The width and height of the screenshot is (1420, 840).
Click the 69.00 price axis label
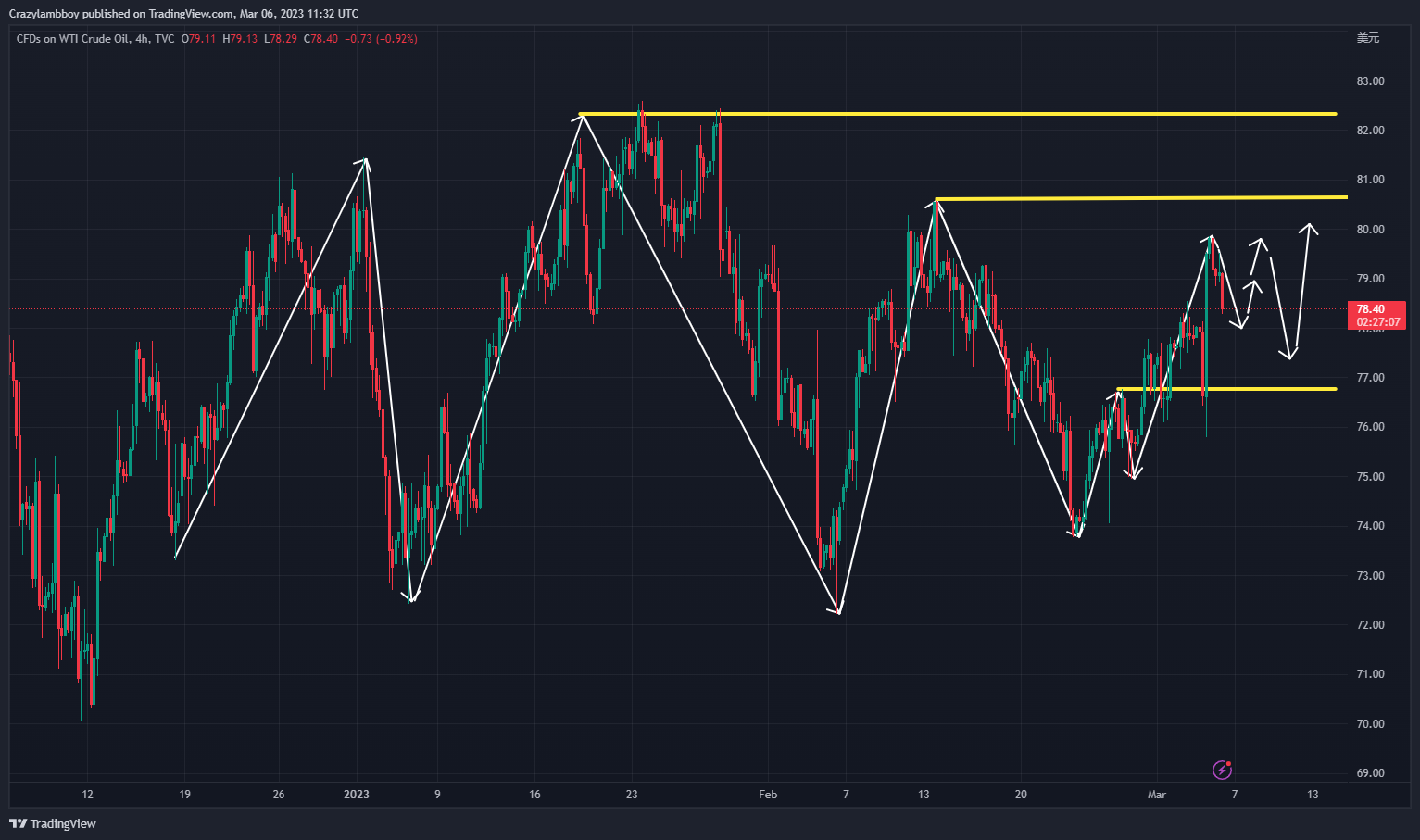pyautogui.click(x=1370, y=773)
